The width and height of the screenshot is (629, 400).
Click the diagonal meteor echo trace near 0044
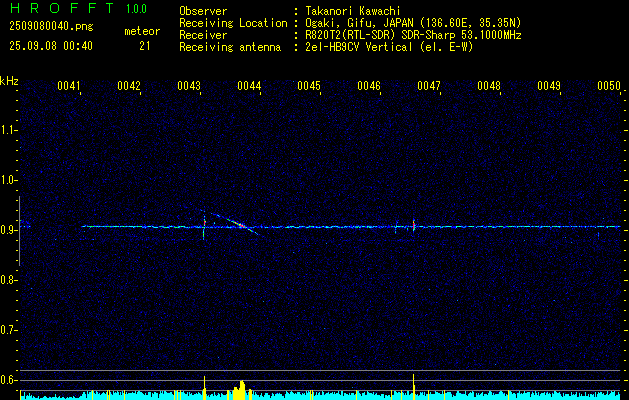tap(235, 223)
